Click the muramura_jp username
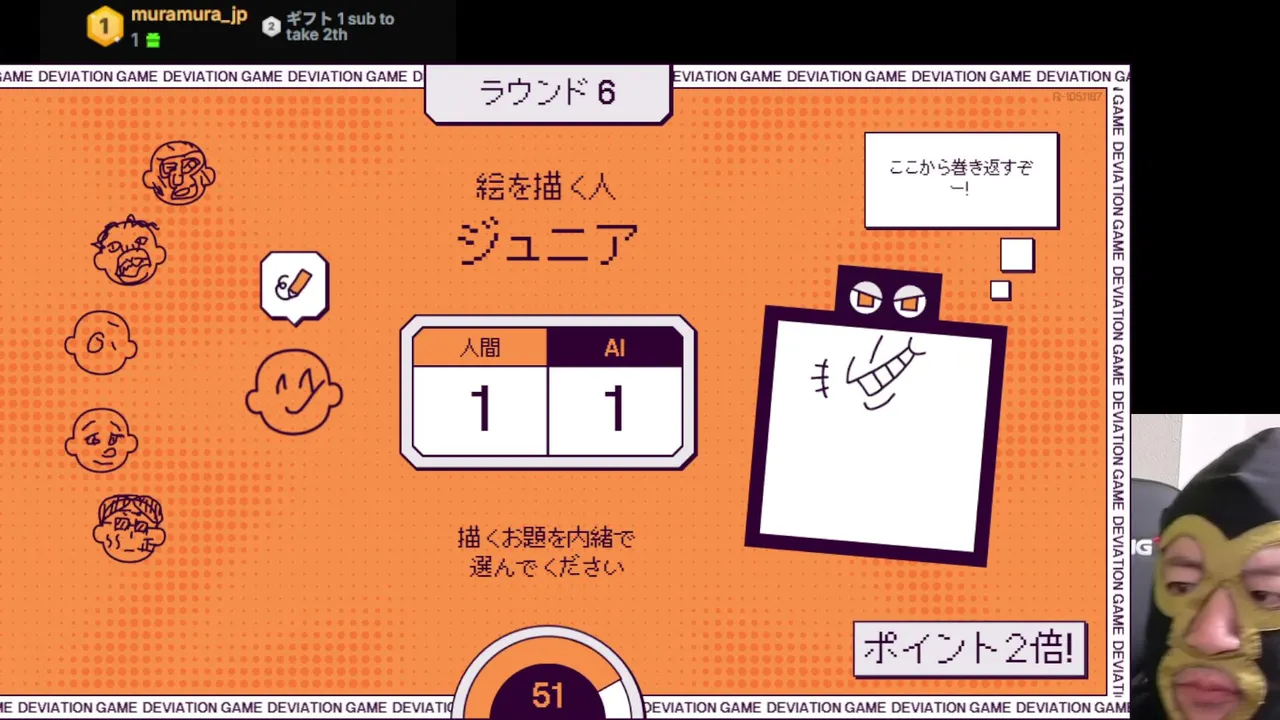The image size is (1280, 720). [x=189, y=16]
